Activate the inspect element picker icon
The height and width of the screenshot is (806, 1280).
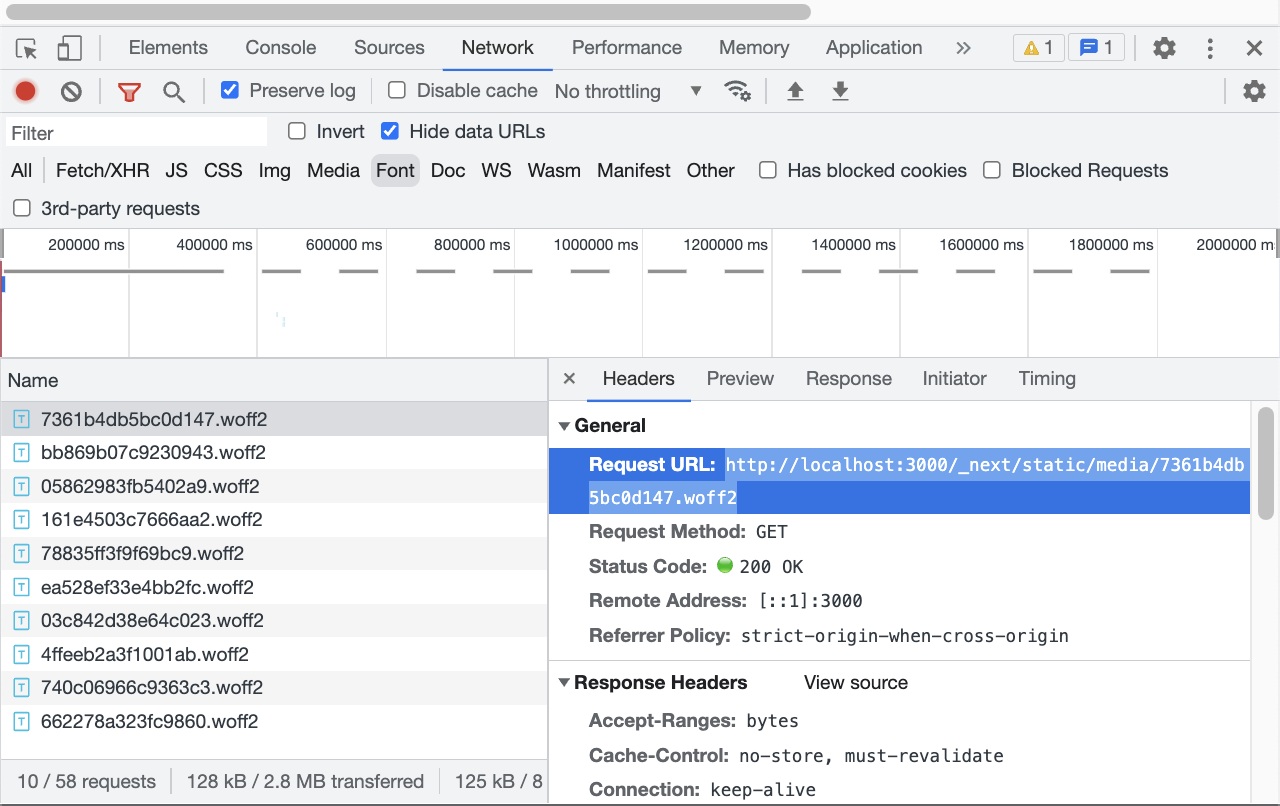tap(27, 48)
